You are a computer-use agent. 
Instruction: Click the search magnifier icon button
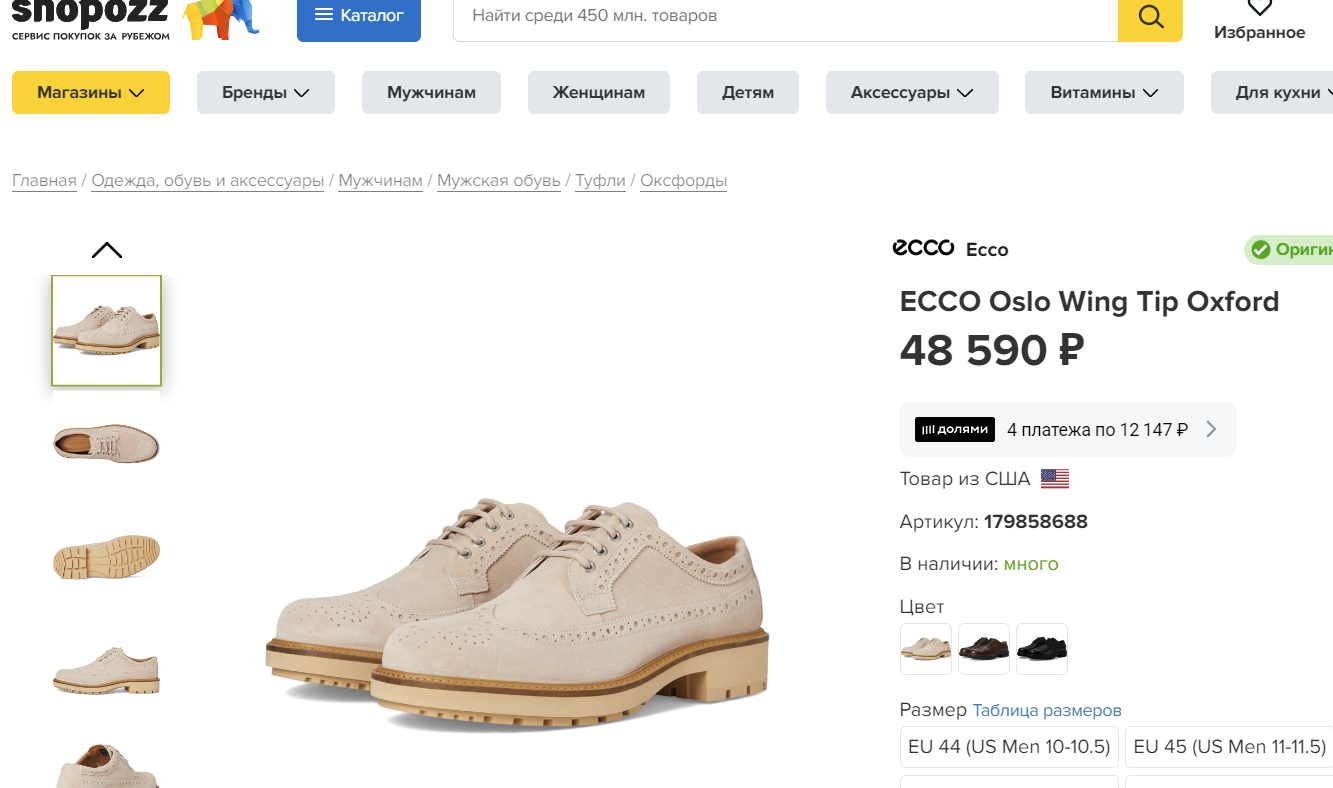(1150, 17)
